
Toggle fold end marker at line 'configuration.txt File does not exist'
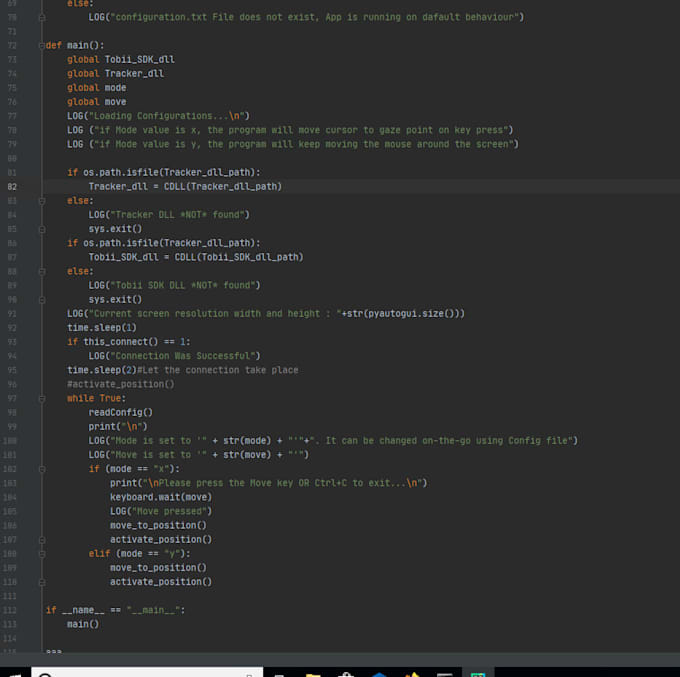42,17
